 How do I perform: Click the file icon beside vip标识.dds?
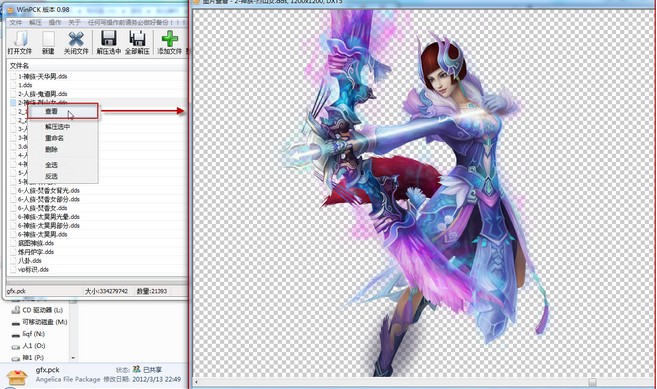13,270
